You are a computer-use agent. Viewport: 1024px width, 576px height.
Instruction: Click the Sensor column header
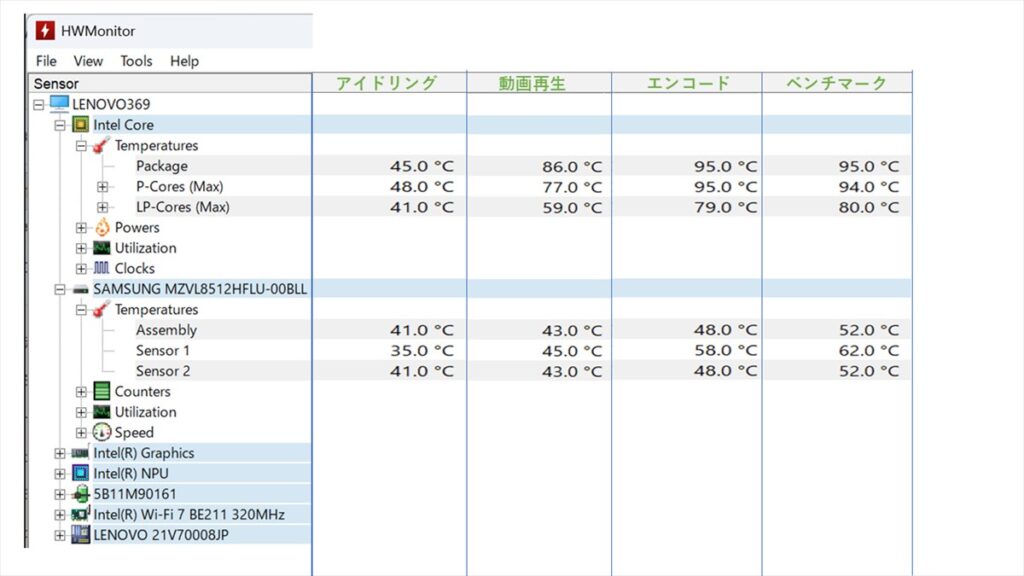pos(170,84)
